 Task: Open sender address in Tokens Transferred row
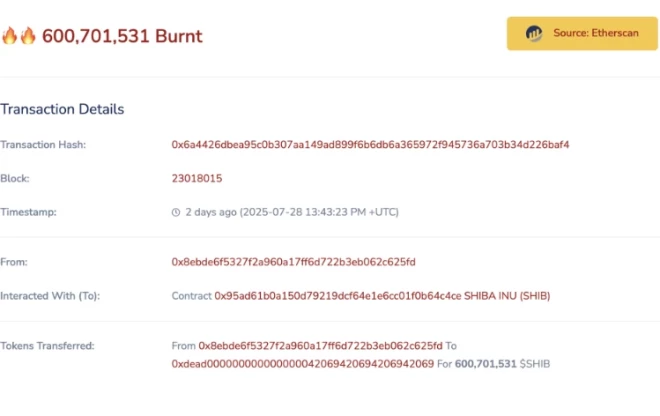pyautogui.click(x=320, y=346)
